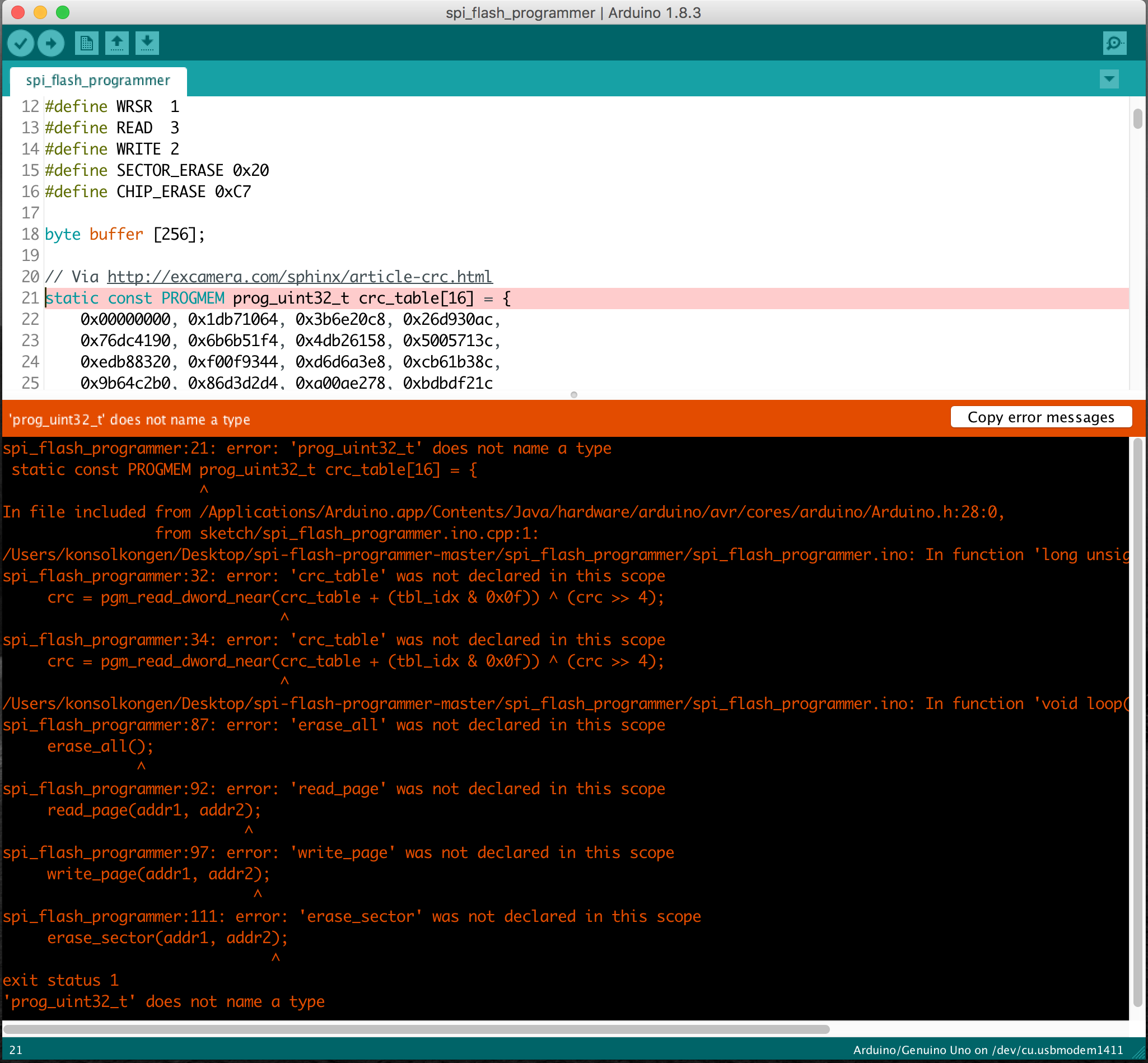Click console error for spi_flash_programmer:21

point(307,448)
